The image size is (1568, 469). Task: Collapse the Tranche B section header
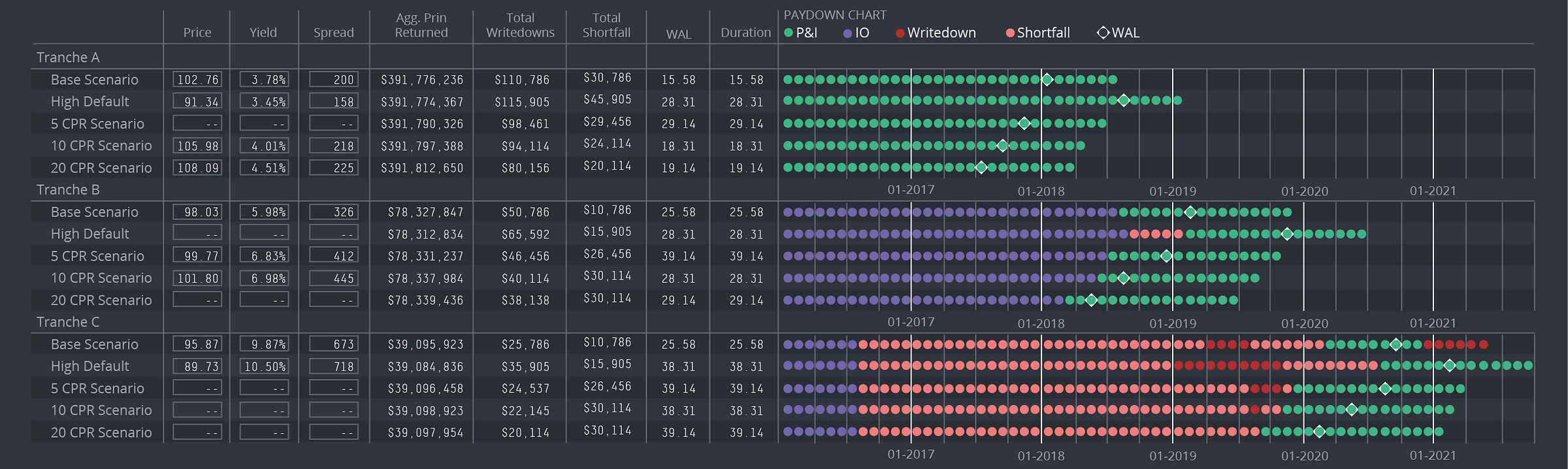[68, 190]
